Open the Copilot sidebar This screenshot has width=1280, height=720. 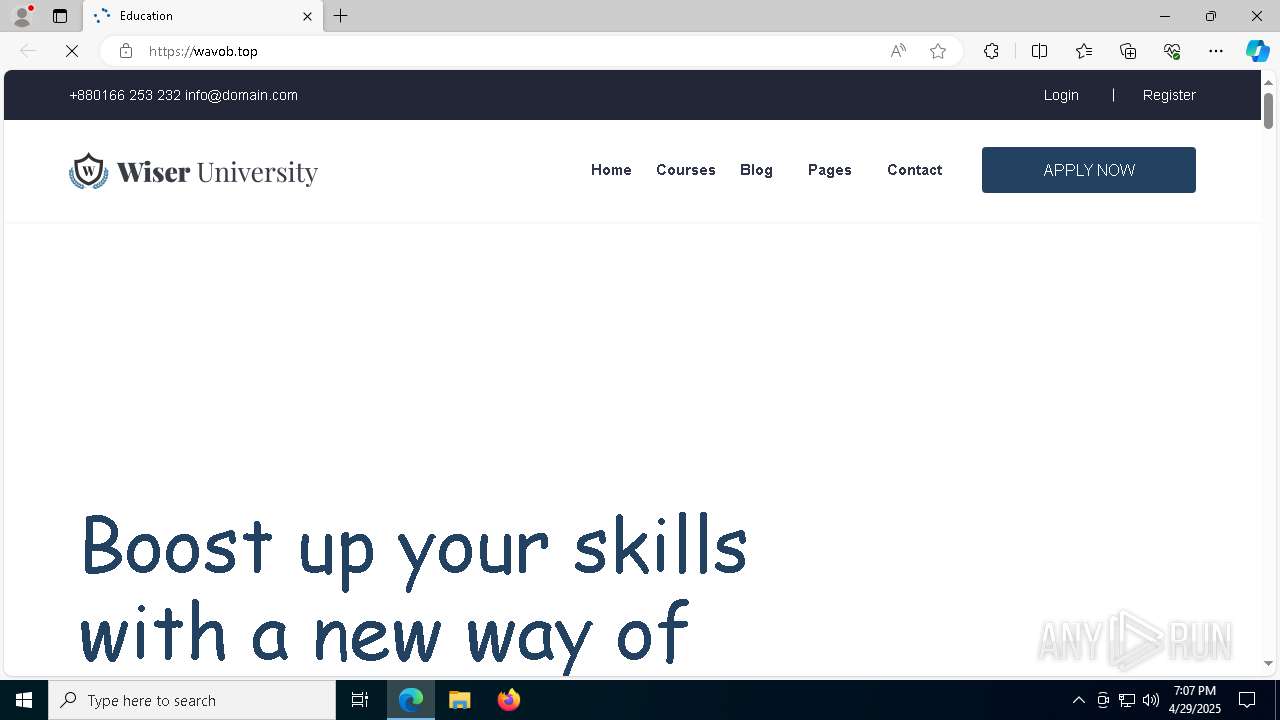pos(1257,51)
